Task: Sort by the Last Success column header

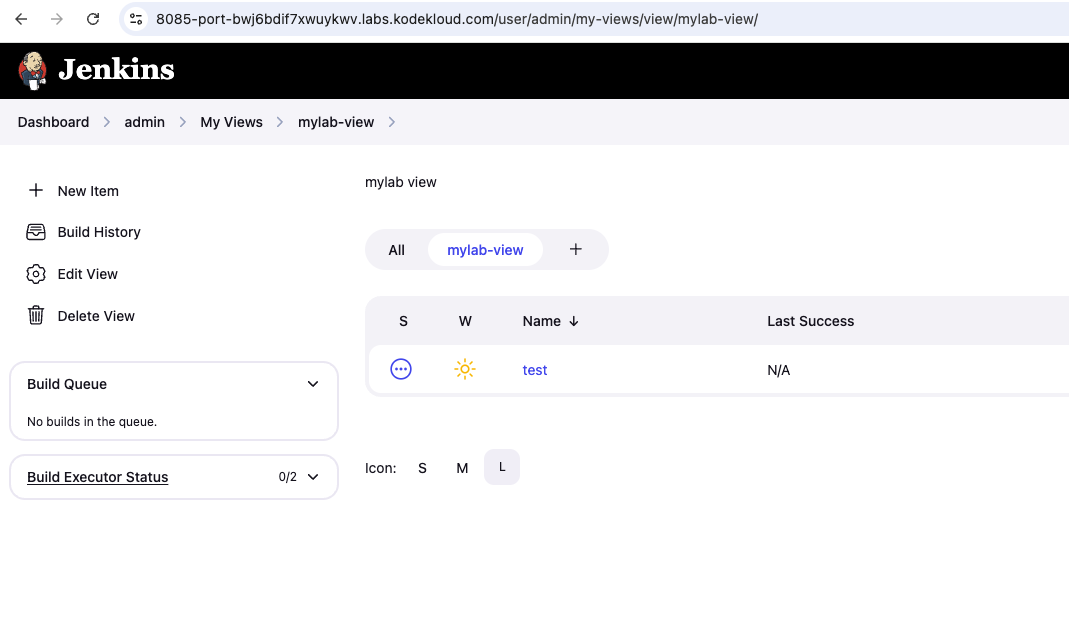Action: tap(811, 321)
